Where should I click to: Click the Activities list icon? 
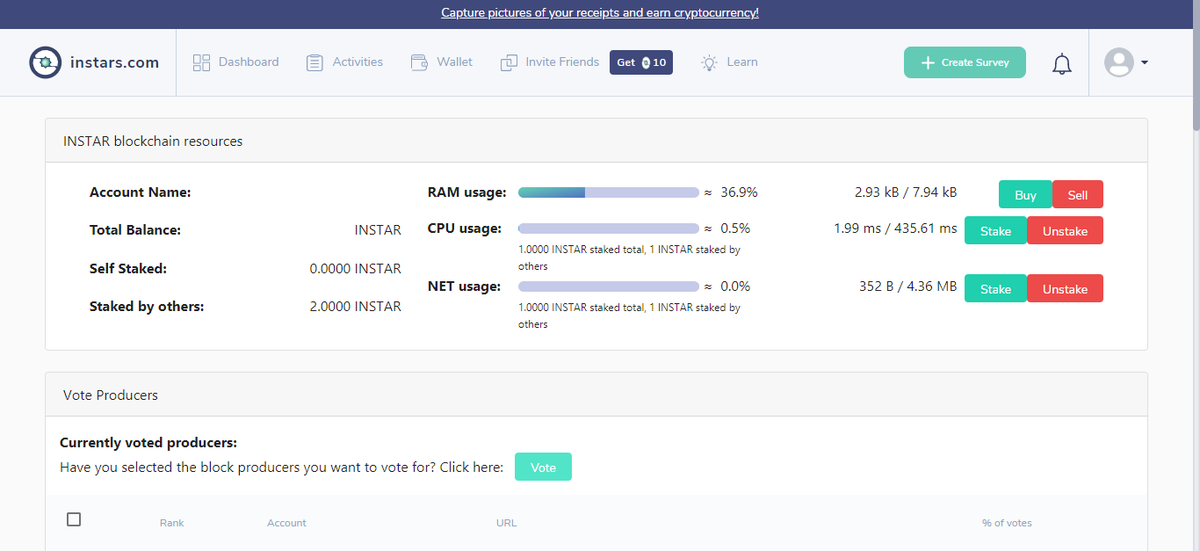(x=315, y=62)
